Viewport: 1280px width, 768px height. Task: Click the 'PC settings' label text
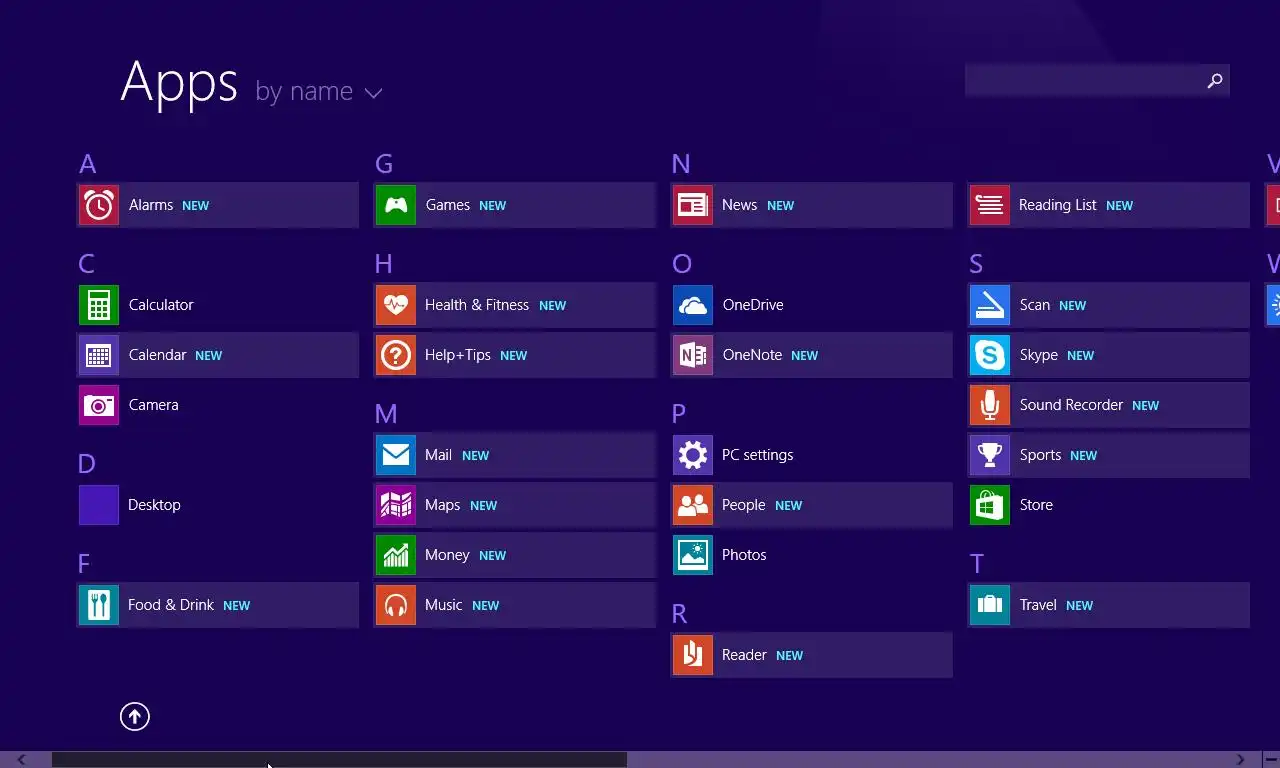coord(758,455)
